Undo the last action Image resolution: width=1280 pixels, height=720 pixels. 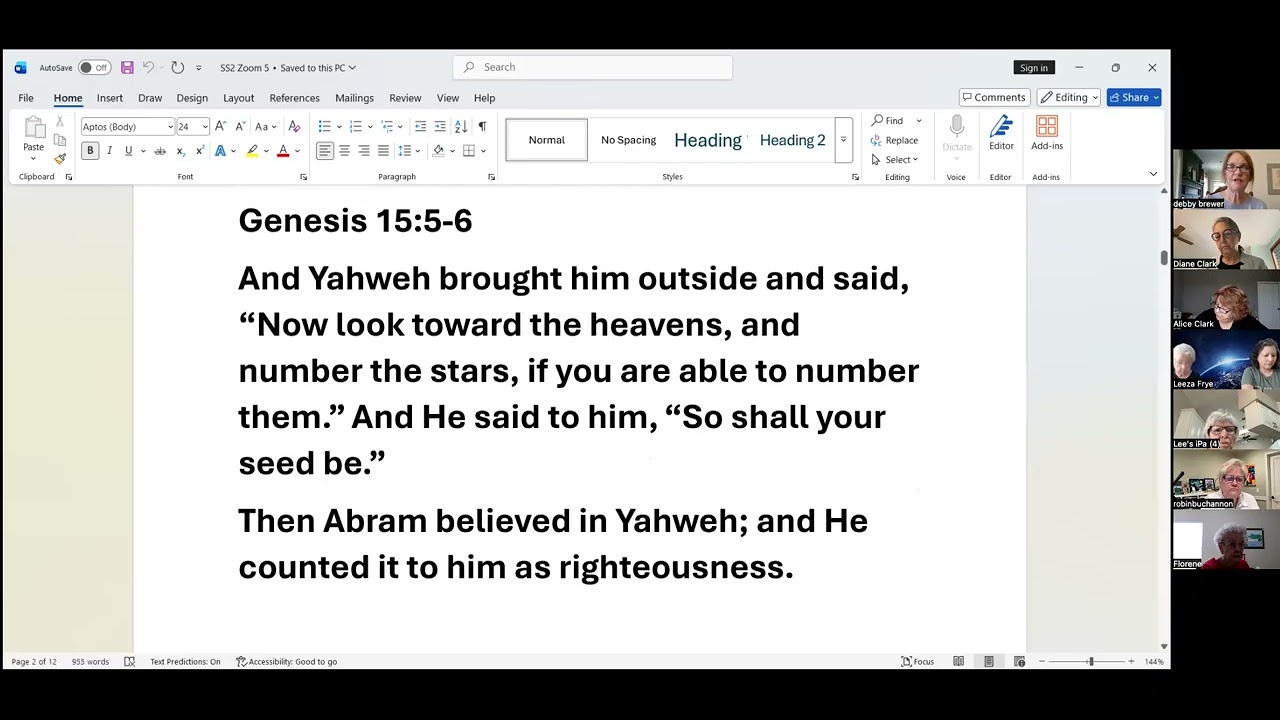click(x=148, y=67)
